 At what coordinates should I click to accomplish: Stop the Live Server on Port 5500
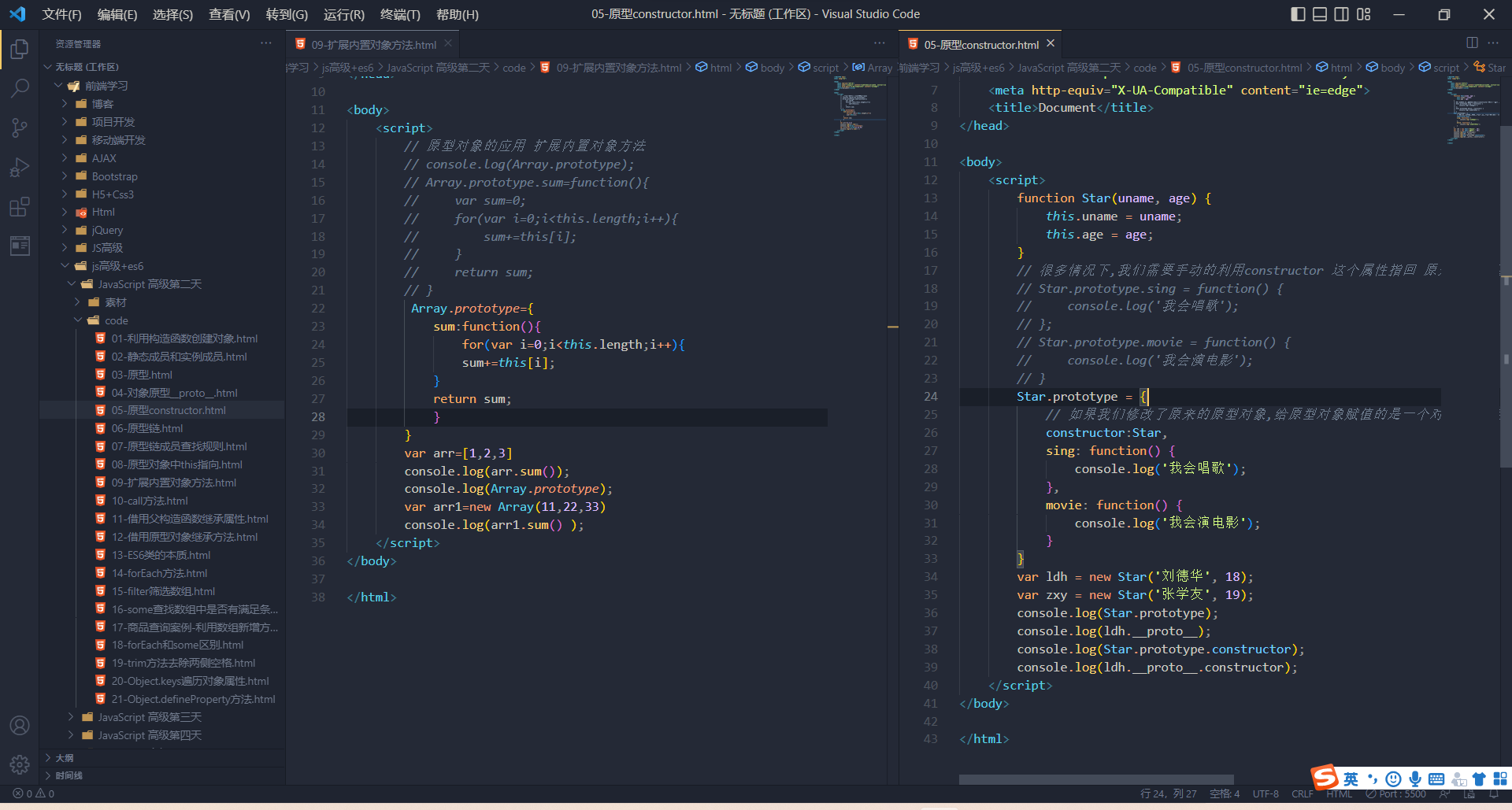pyautogui.click(x=1396, y=793)
